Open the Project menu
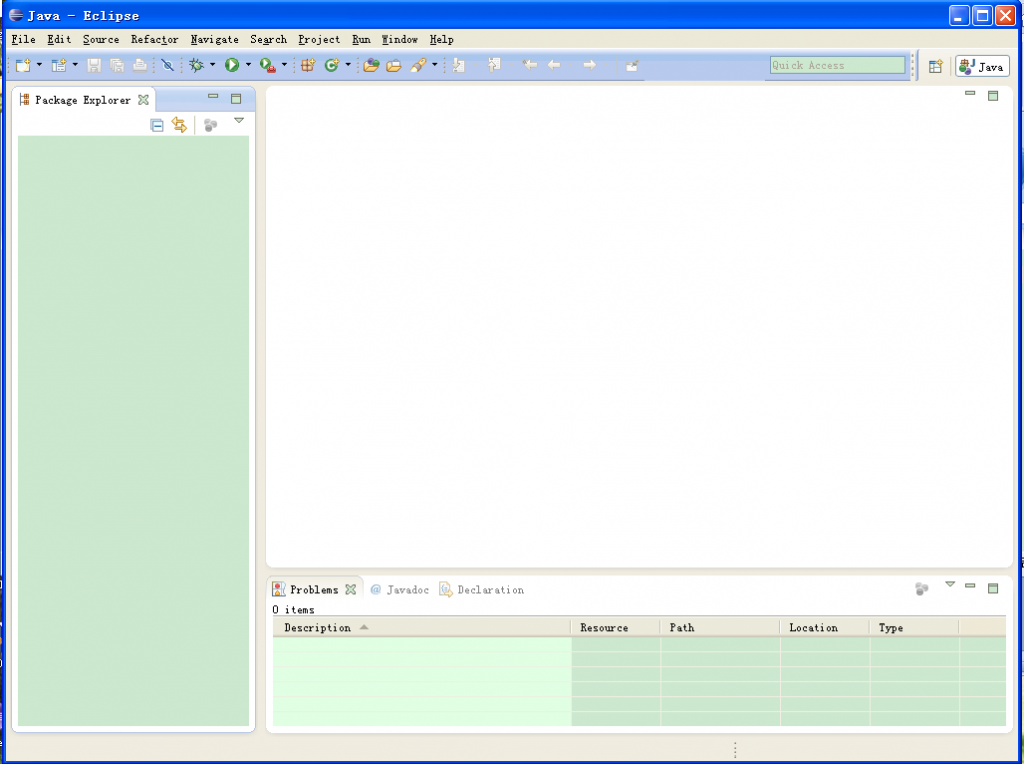Image resolution: width=1024 pixels, height=764 pixels. coord(319,39)
